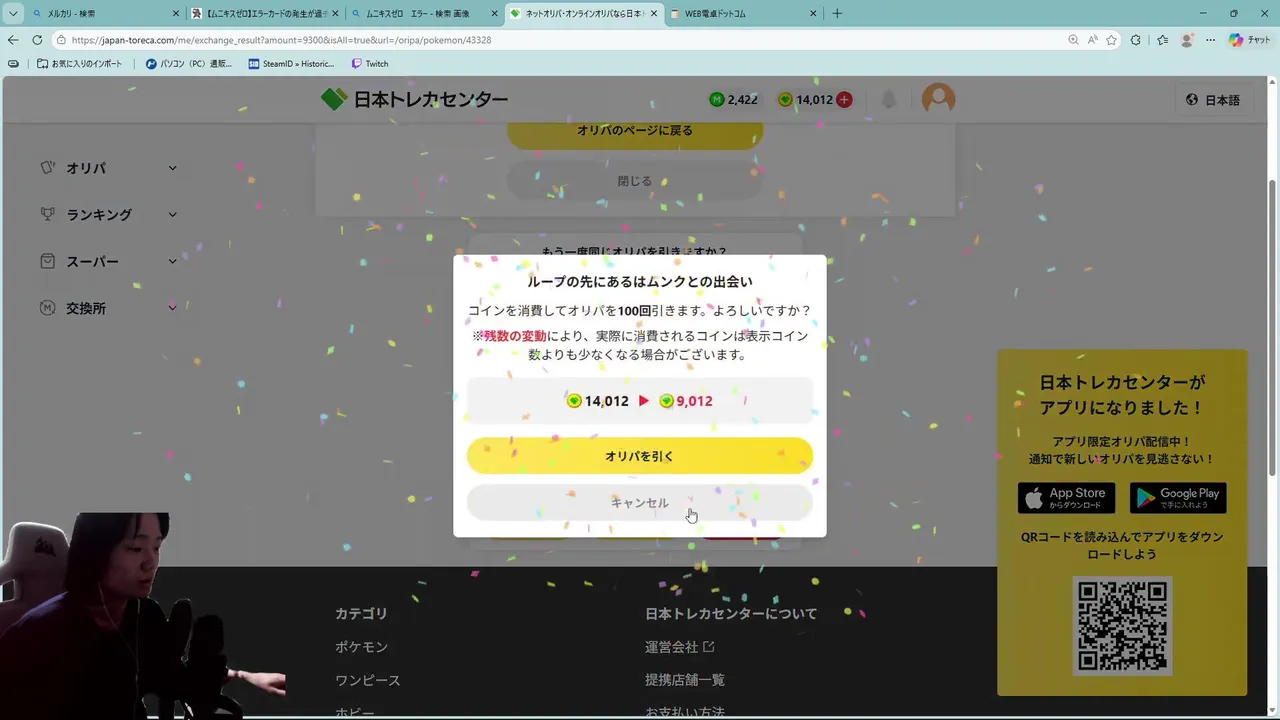The width and height of the screenshot is (1280, 720).
Task: Expand the 交換所 sidebar menu
Action: click(108, 308)
